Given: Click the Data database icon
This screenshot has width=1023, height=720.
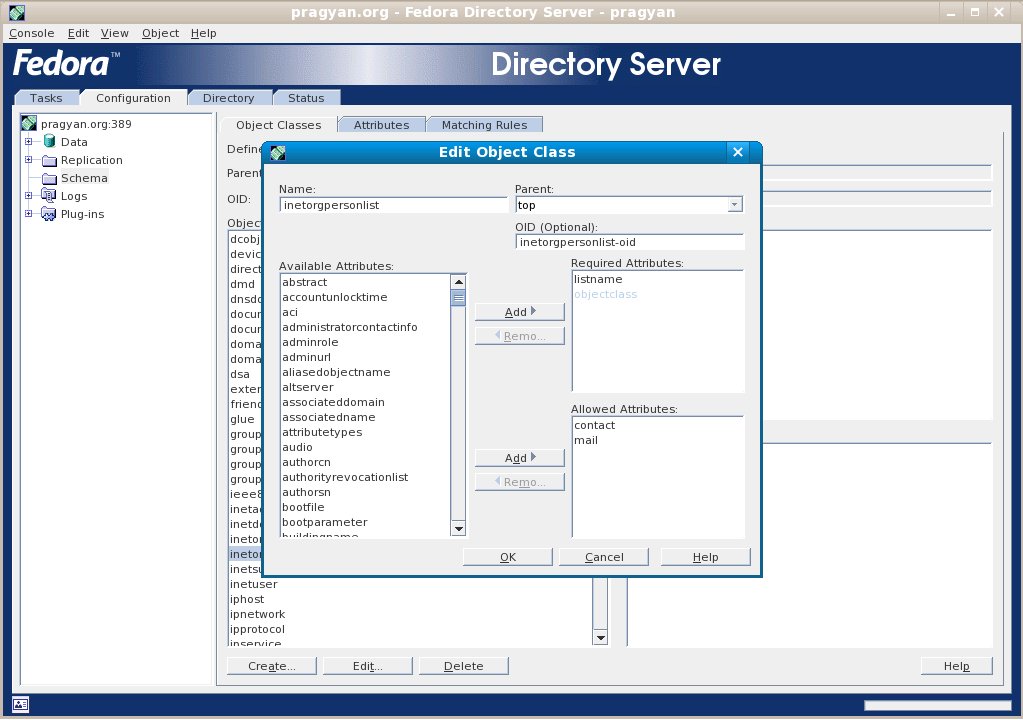Looking at the screenshot, I should 49,142.
